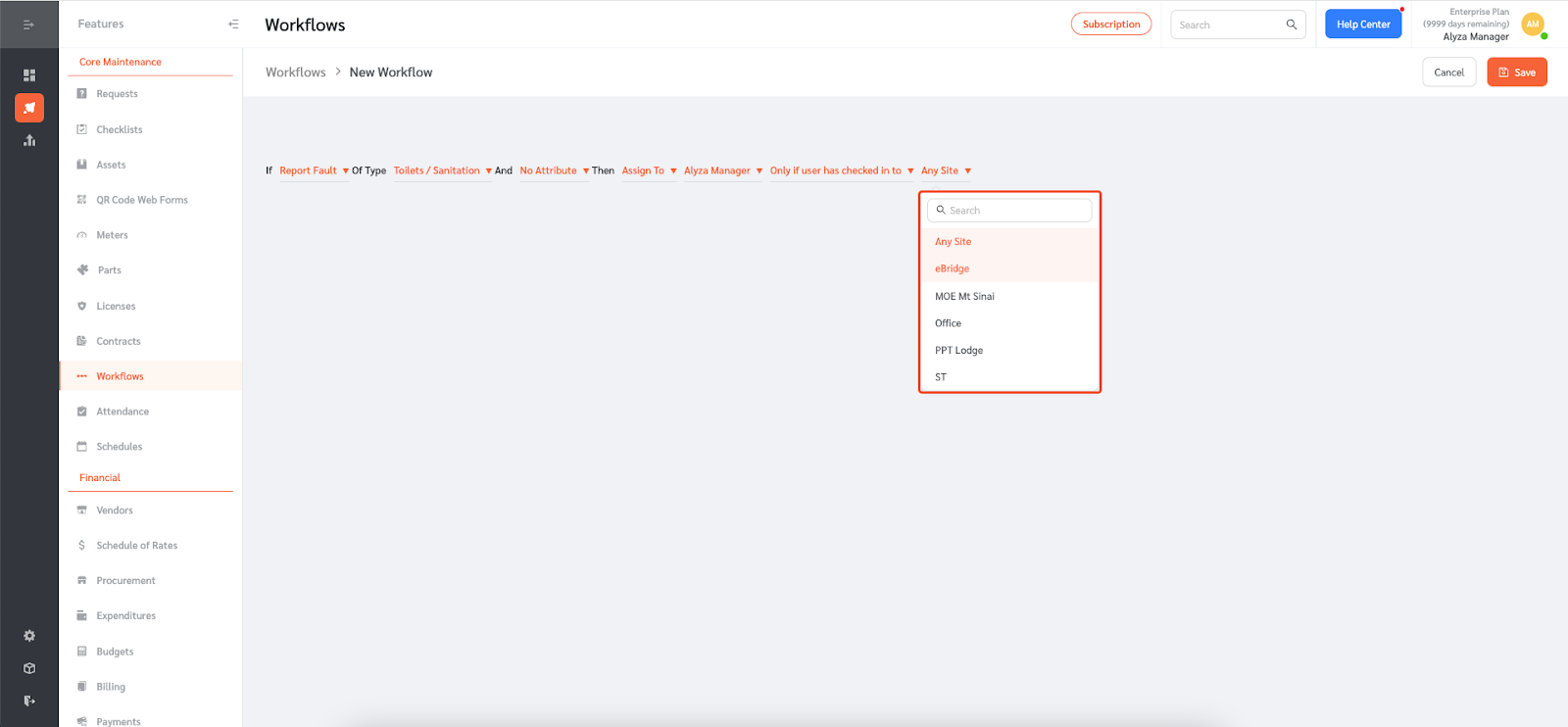This screenshot has height=727, width=1568.
Task: Select Any Site in the list
Action: point(1009,241)
